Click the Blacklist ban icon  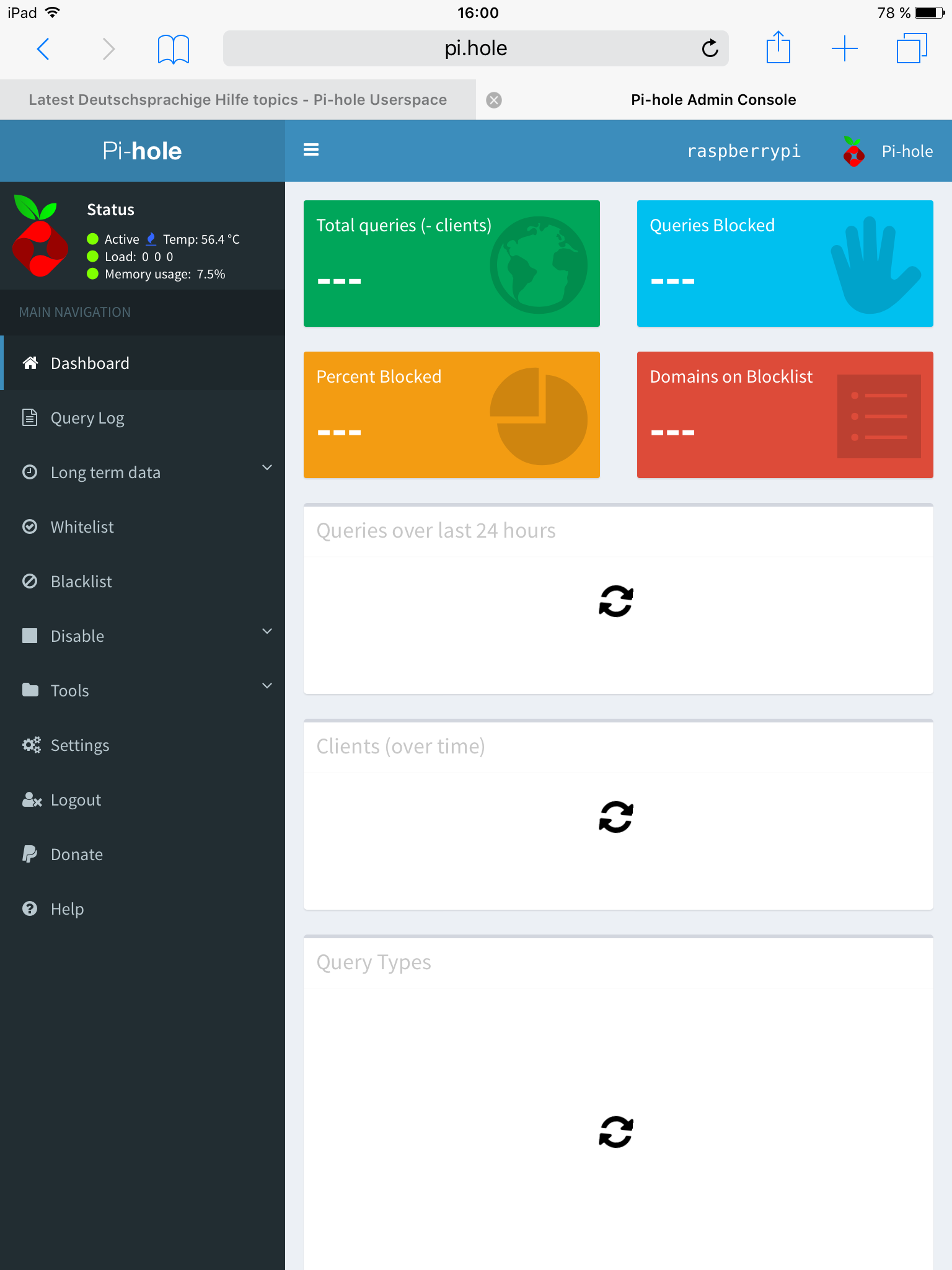point(30,581)
